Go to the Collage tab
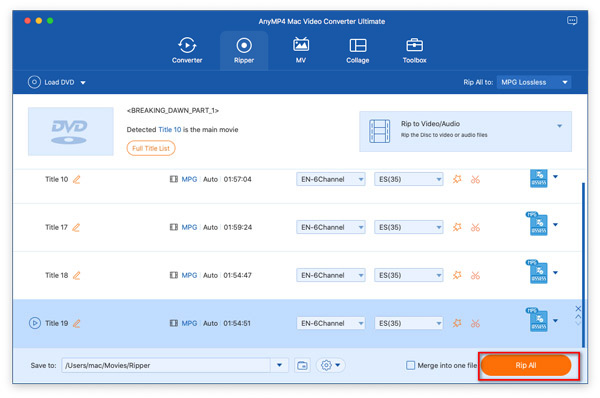This screenshot has width=600, height=398. (357, 50)
